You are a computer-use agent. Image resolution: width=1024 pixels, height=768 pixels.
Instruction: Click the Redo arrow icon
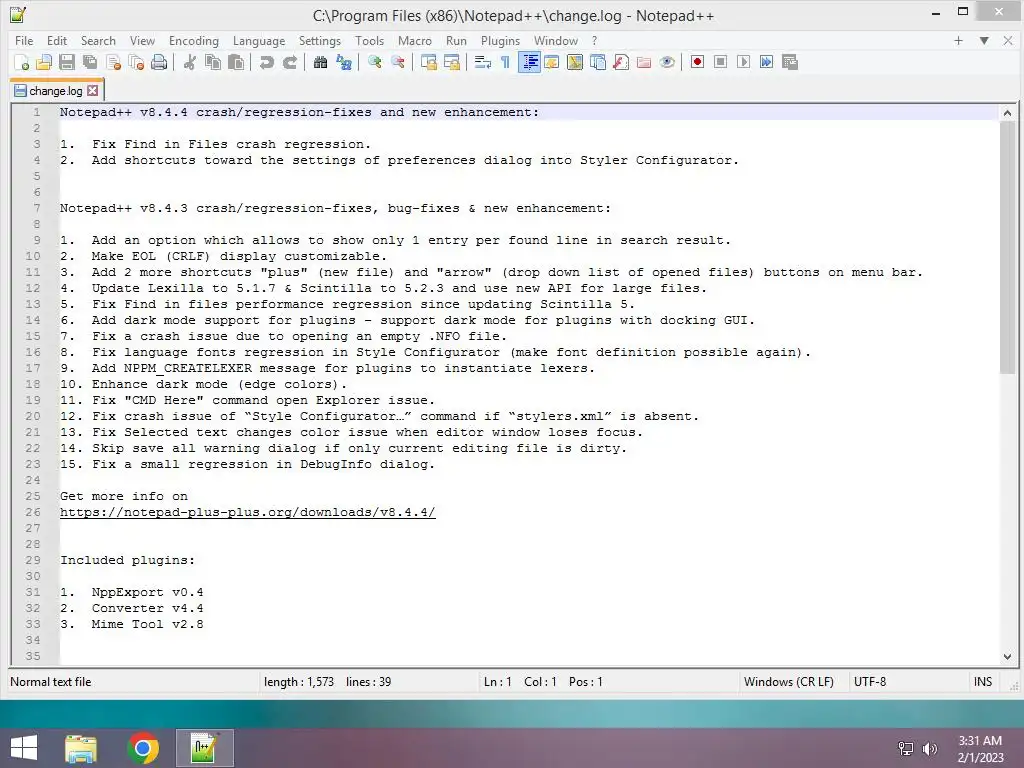pyautogui.click(x=289, y=62)
